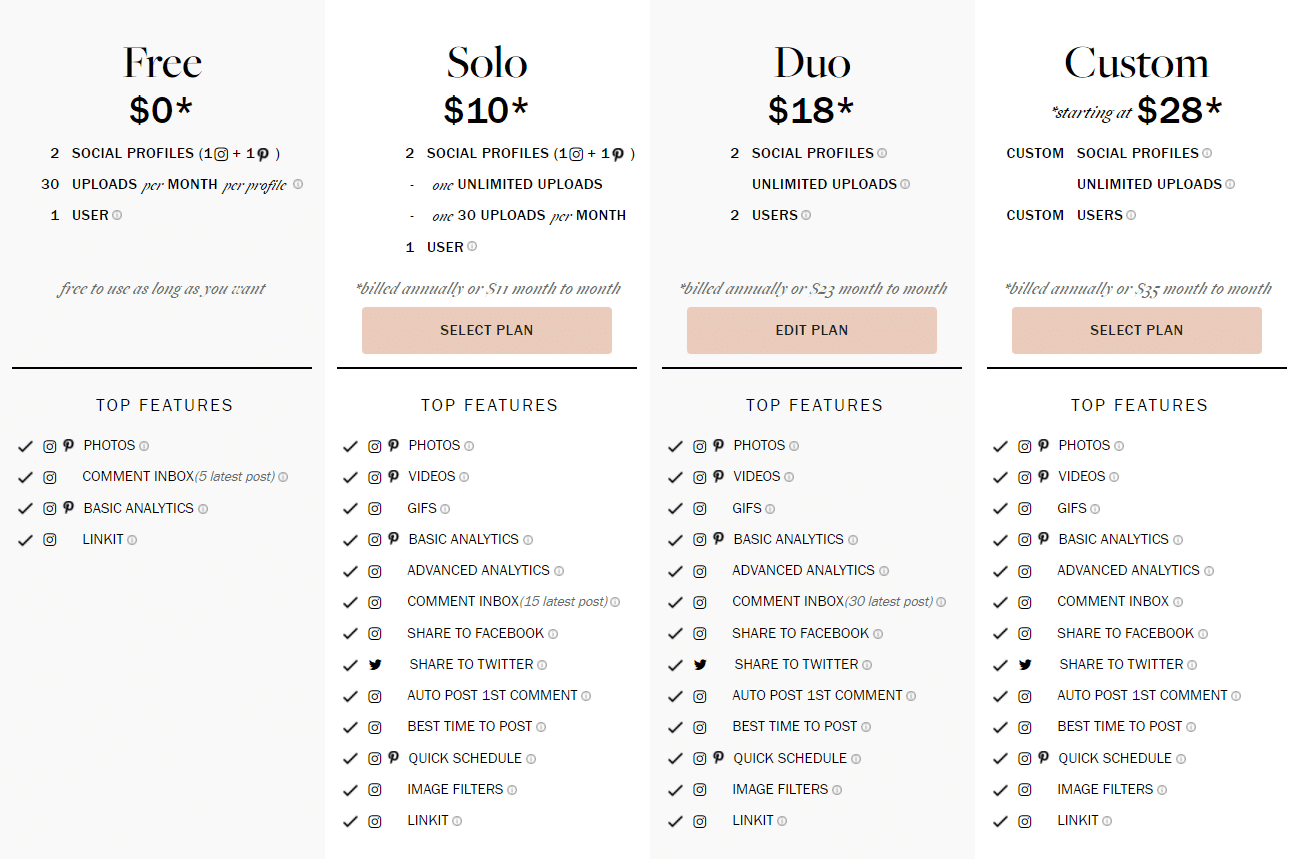Click Instagram icon beside Custom's SHARE TO FACEBOOK
1300x859 pixels.
tap(1025, 634)
